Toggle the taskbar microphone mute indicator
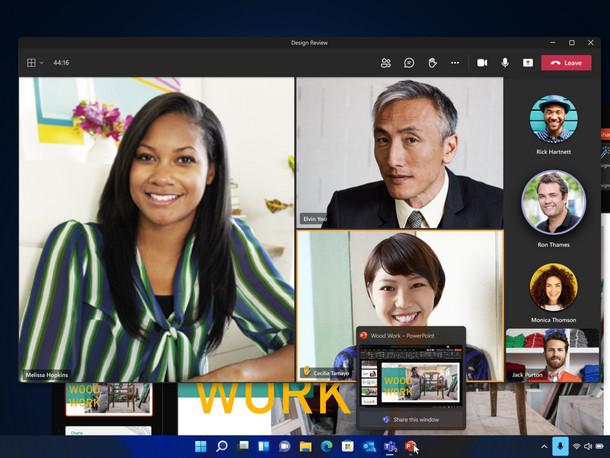610x458 pixels. (561, 446)
